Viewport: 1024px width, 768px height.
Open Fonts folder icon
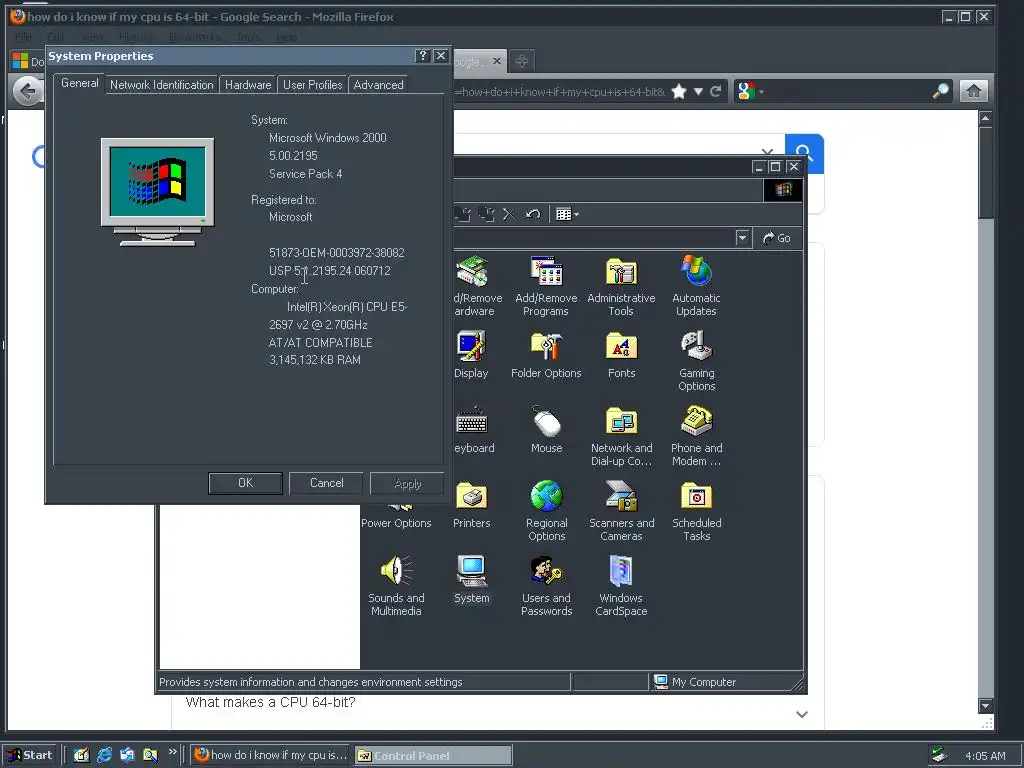[x=621, y=355]
